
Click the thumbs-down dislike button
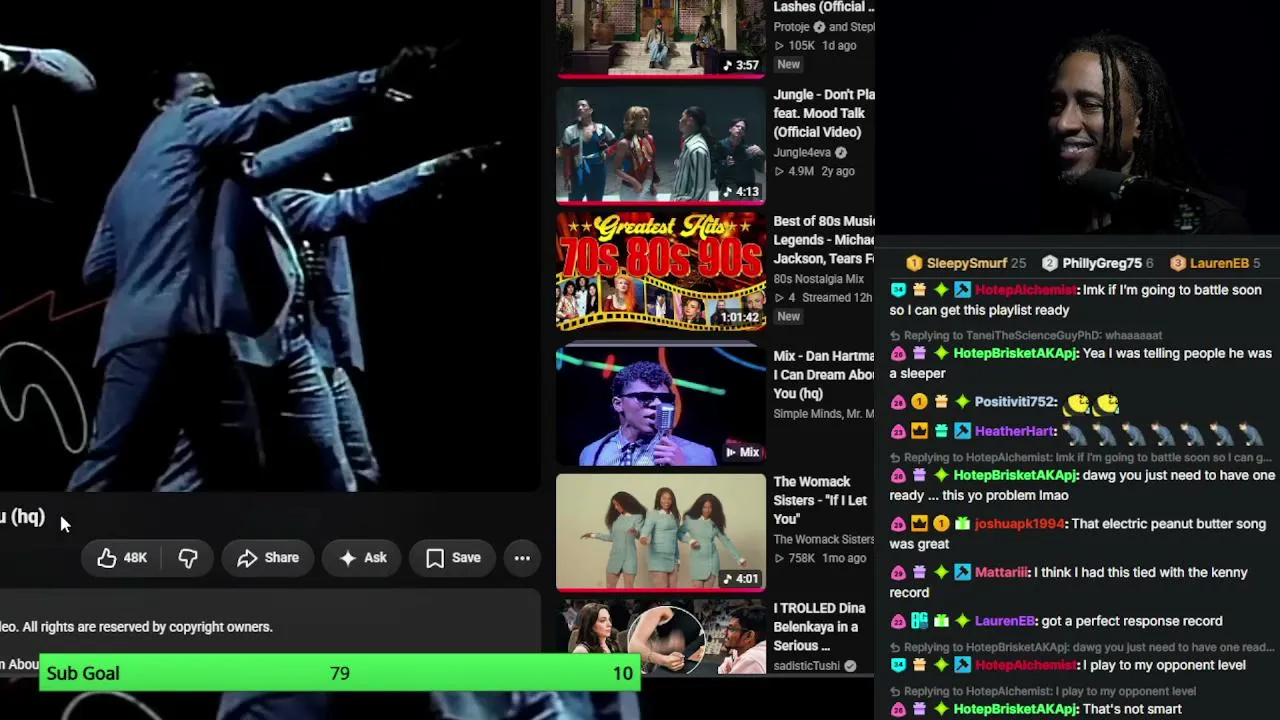pos(188,558)
